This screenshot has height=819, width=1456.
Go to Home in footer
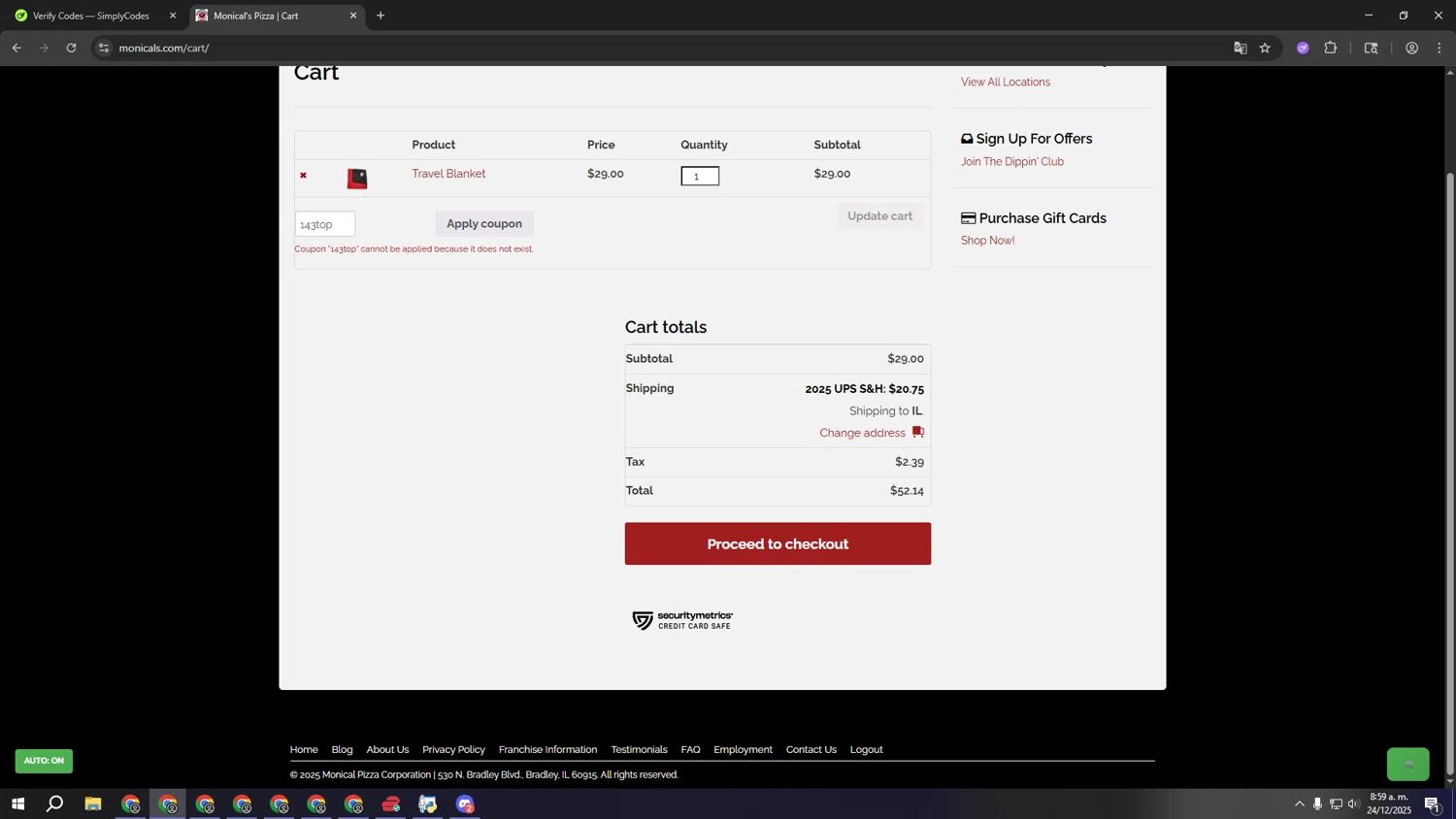coord(304,749)
